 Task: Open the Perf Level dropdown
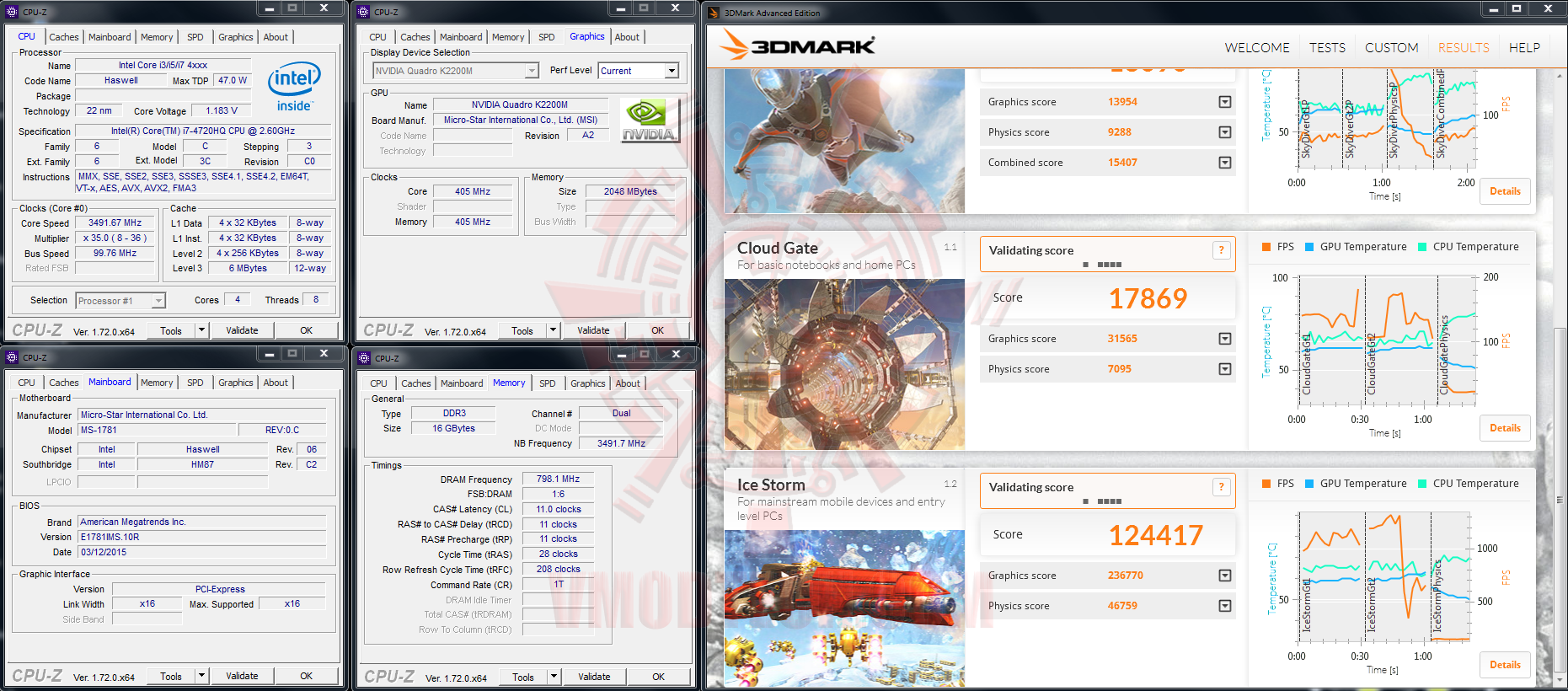639,71
